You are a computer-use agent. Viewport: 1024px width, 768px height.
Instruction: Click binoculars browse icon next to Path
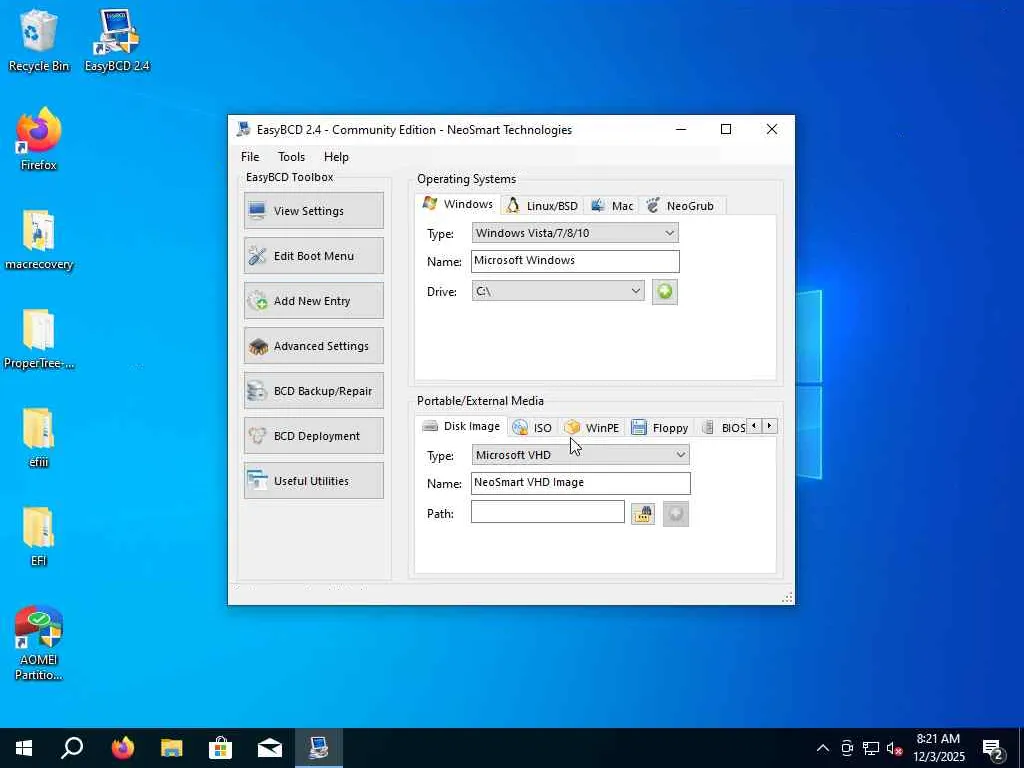coord(643,513)
